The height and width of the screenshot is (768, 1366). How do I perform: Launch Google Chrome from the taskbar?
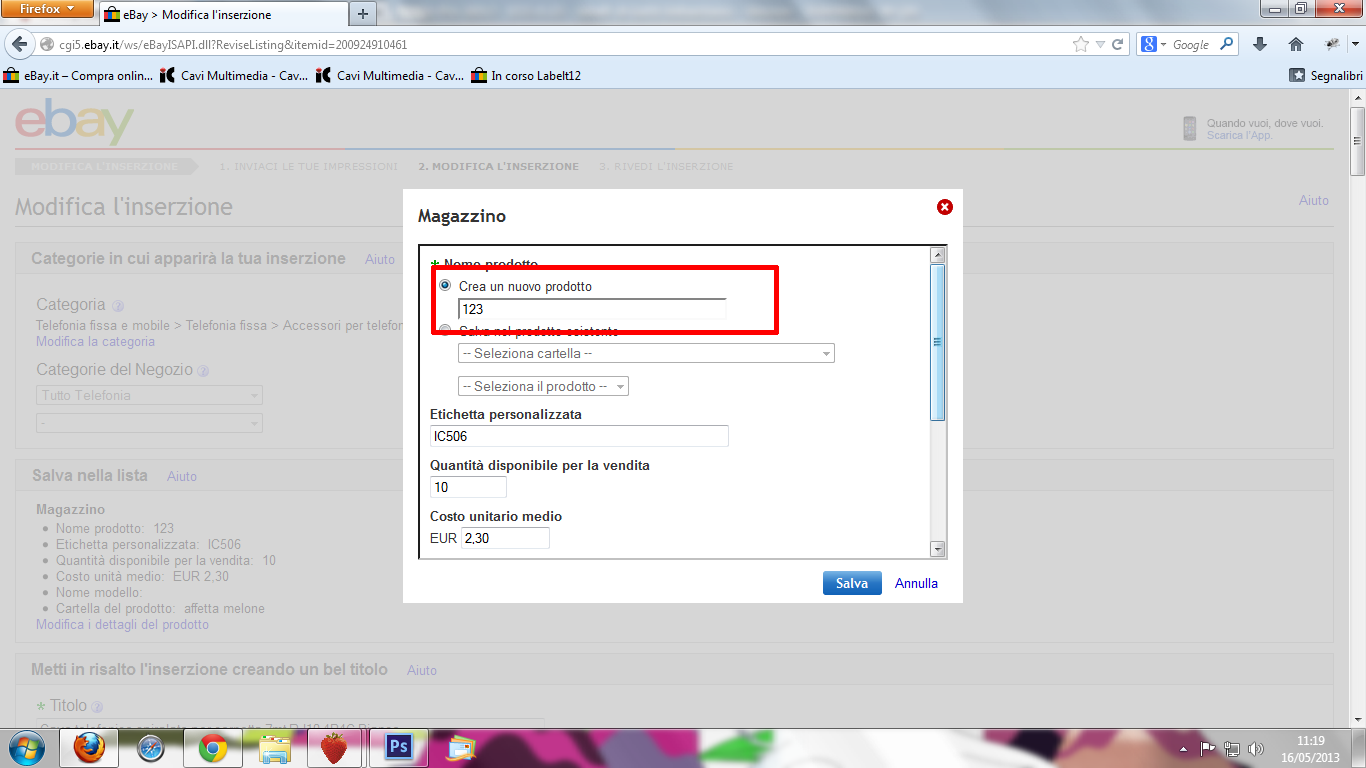[212, 748]
